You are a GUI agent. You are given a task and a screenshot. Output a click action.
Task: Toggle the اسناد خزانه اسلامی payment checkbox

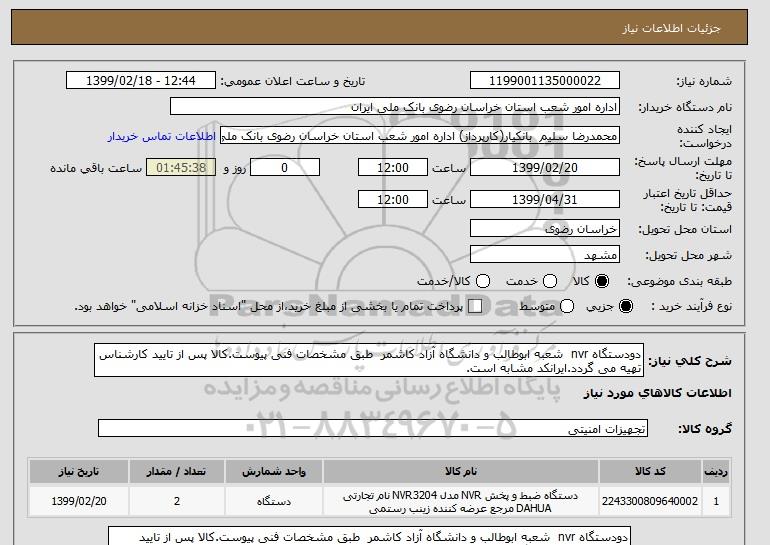click(475, 306)
